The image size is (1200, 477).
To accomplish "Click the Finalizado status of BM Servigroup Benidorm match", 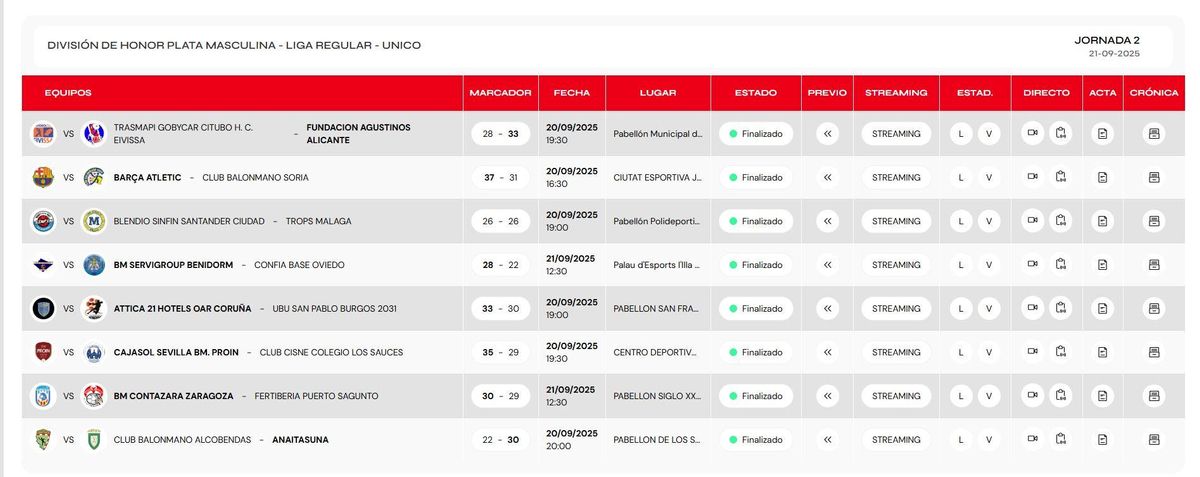I will coord(756,265).
